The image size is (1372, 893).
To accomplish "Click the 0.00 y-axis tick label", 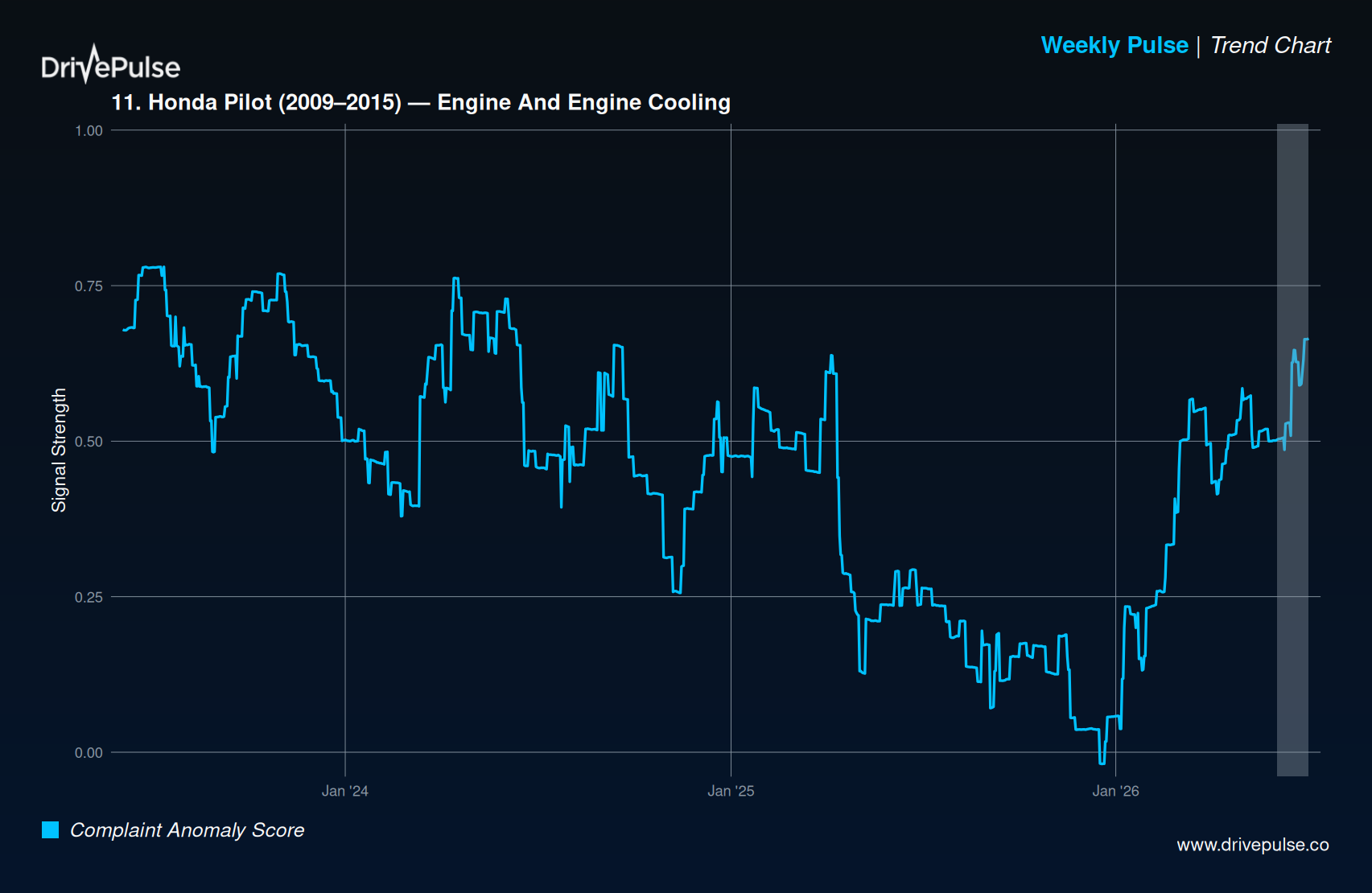I will [89, 753].
